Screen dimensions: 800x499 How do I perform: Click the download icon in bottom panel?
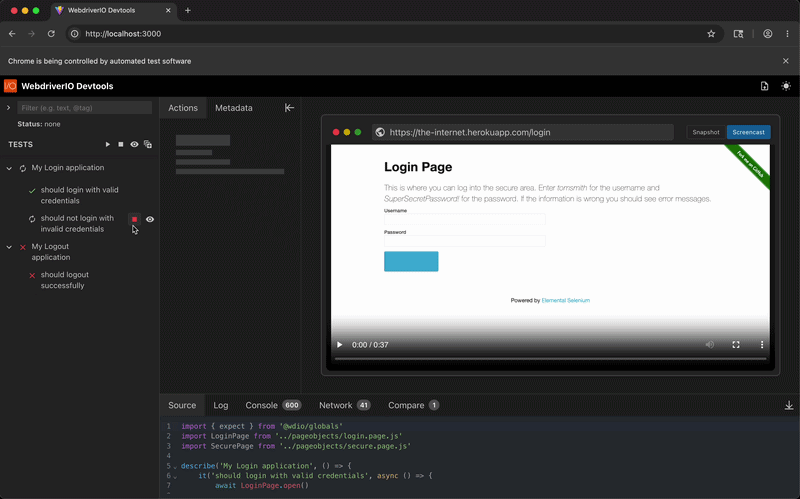(789, 405)
